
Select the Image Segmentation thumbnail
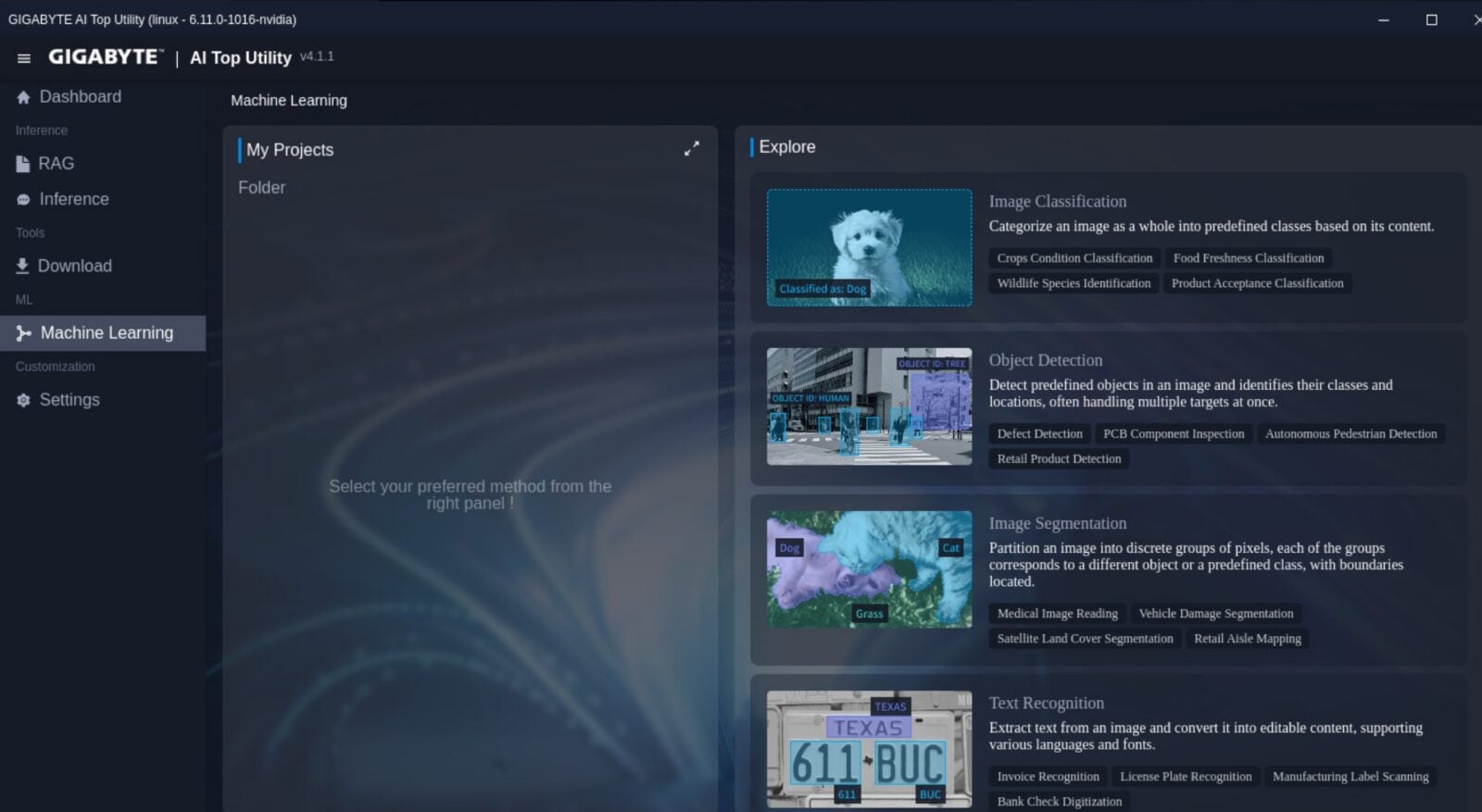point(869,569)
